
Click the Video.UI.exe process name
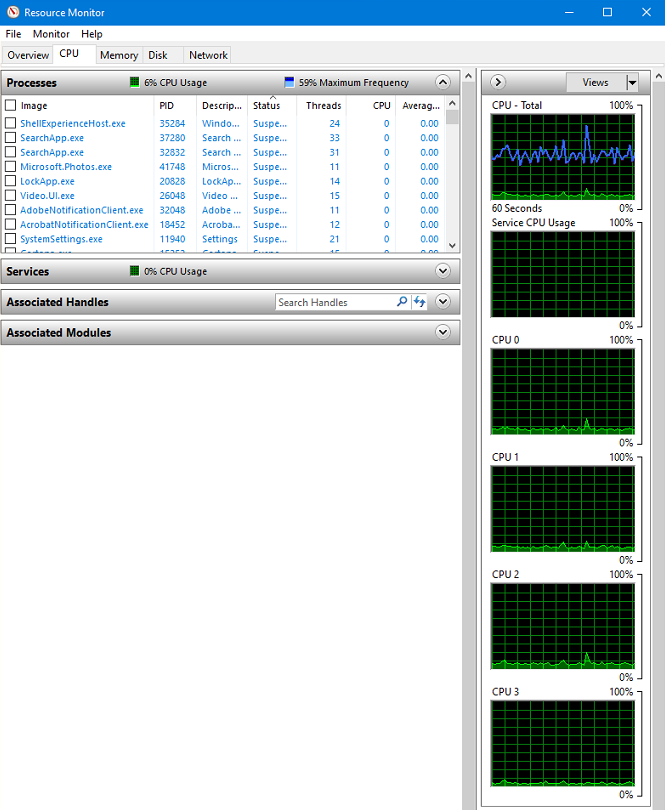[x=48, y=196]
